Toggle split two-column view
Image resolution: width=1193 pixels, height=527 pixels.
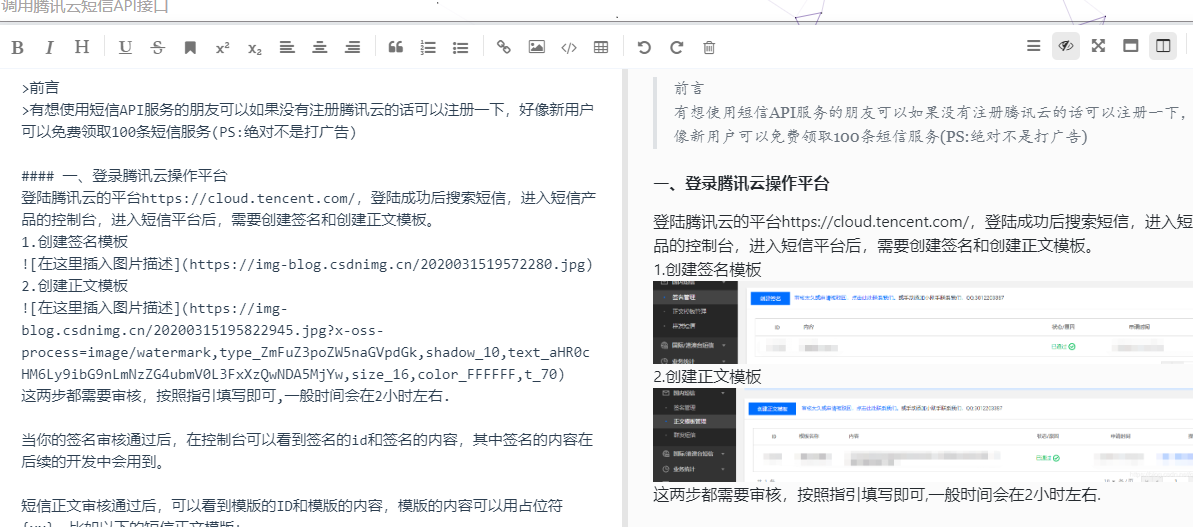click(x=1163, y=46)
